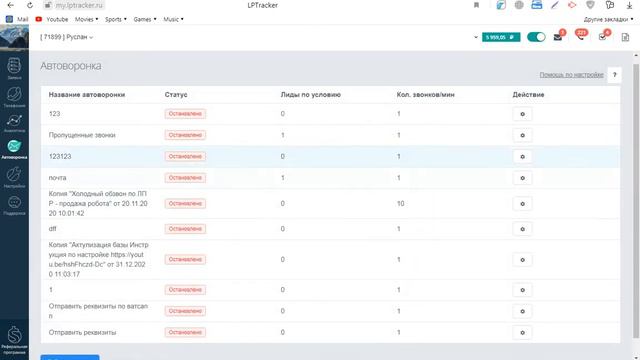The height and width of the screenshot is (360, 640).
Task: Select the Пропущенные звонки funnel name
Action: coord(82,135)
